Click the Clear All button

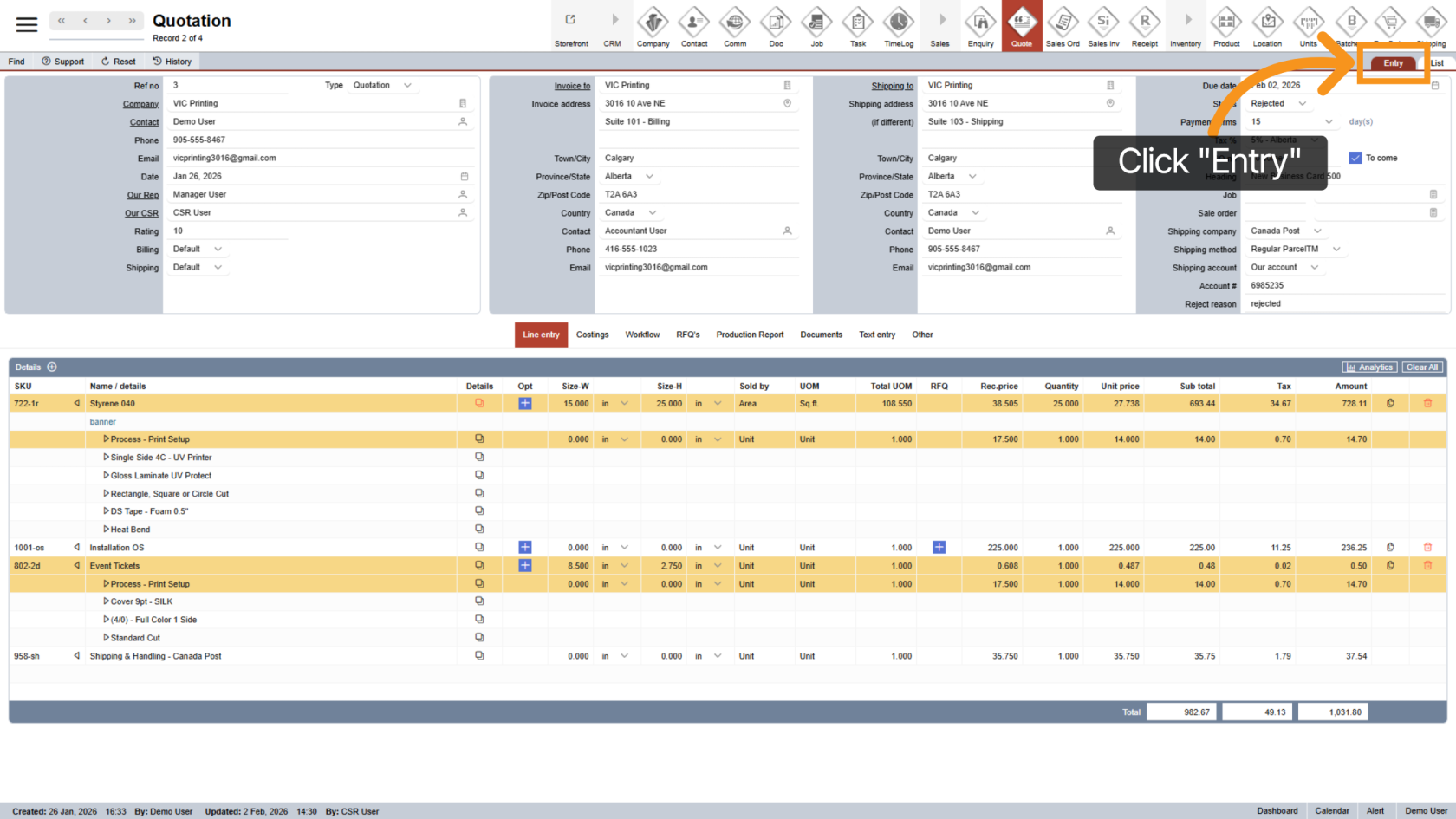point(1422,367)
